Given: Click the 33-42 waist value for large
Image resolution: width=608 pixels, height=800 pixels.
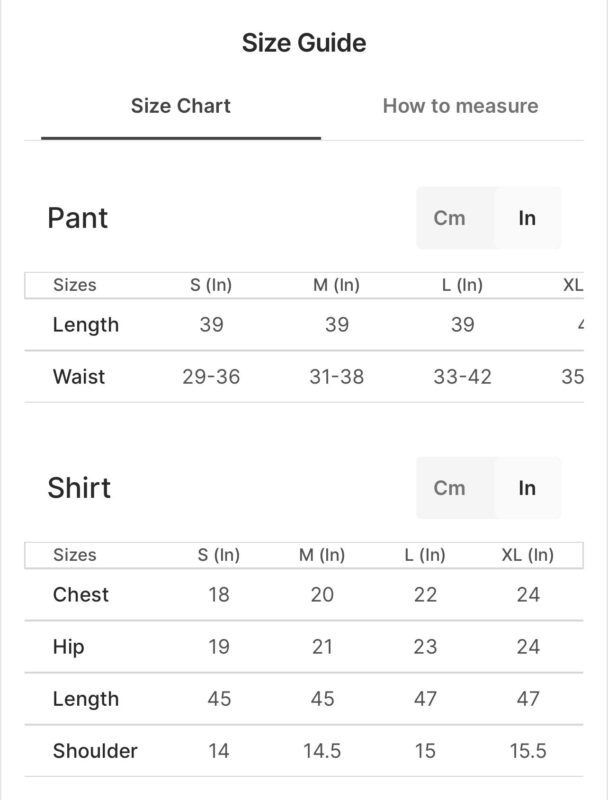Looking at the screenshot, I should [x=462, y=377].
